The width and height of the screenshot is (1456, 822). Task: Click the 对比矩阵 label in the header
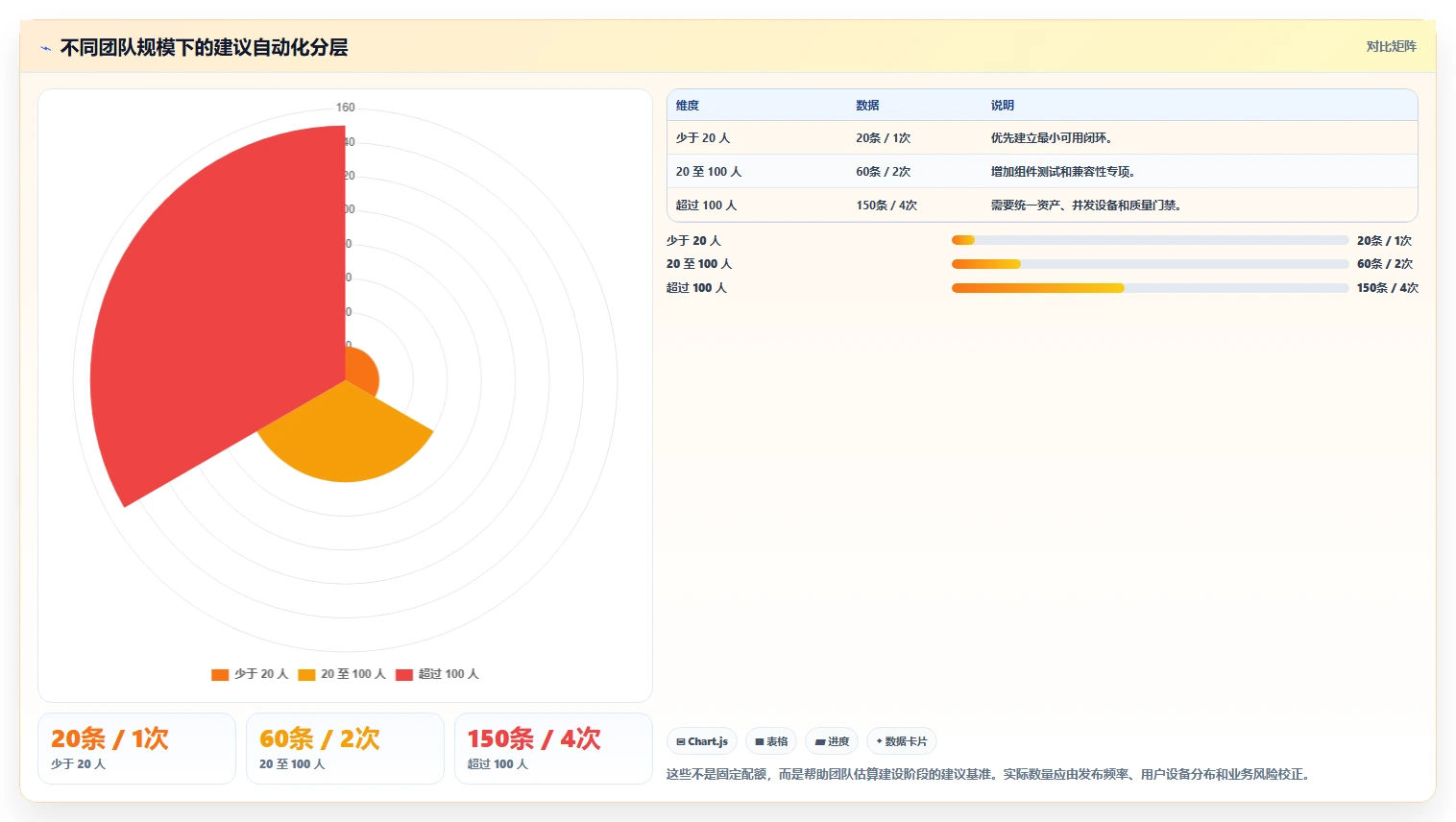1391,46
